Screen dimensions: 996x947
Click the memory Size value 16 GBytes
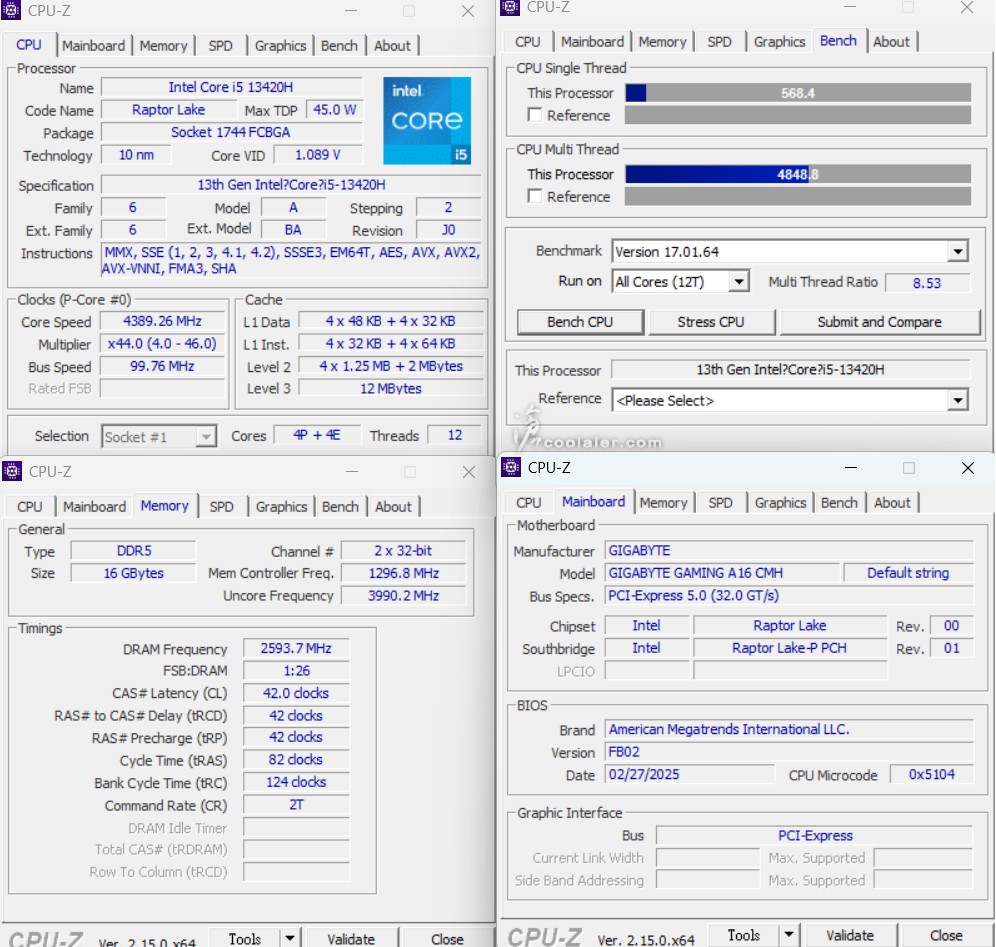click(133, 573)
